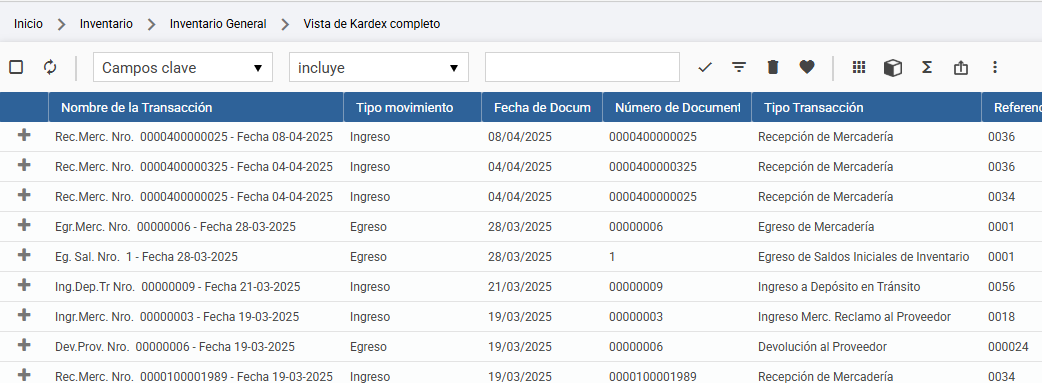Click date cell 21/03/2025
Image resolution: width=1042 pixels, height=383 pixels.
[520, 287]
